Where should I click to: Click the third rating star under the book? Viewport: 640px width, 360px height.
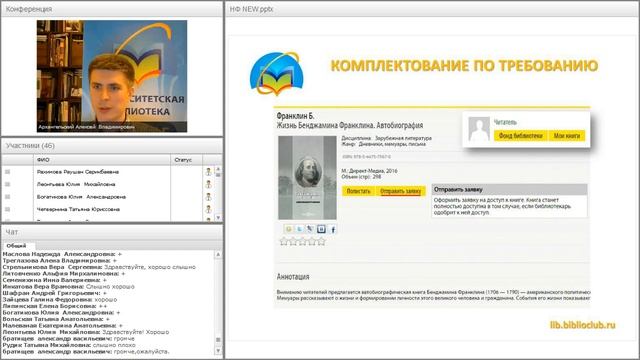pos(302,242)
